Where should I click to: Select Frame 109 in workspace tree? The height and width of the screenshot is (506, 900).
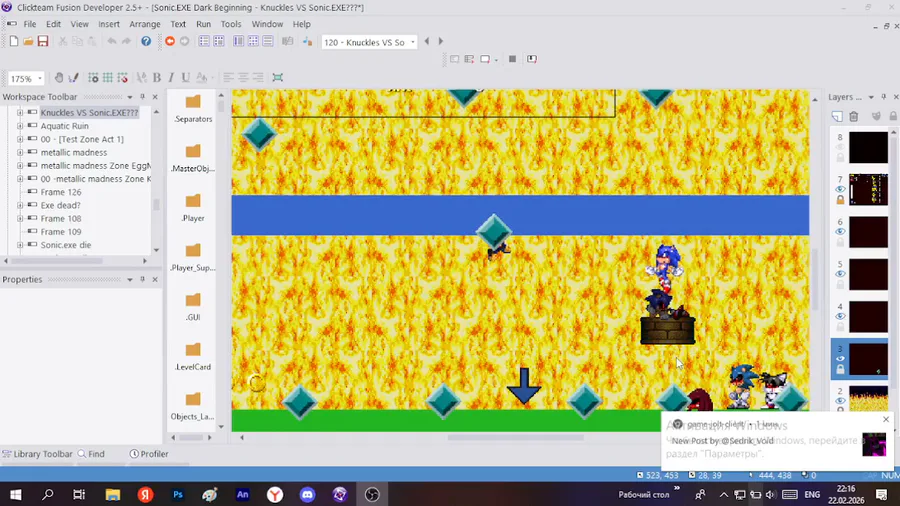[61, 232]
